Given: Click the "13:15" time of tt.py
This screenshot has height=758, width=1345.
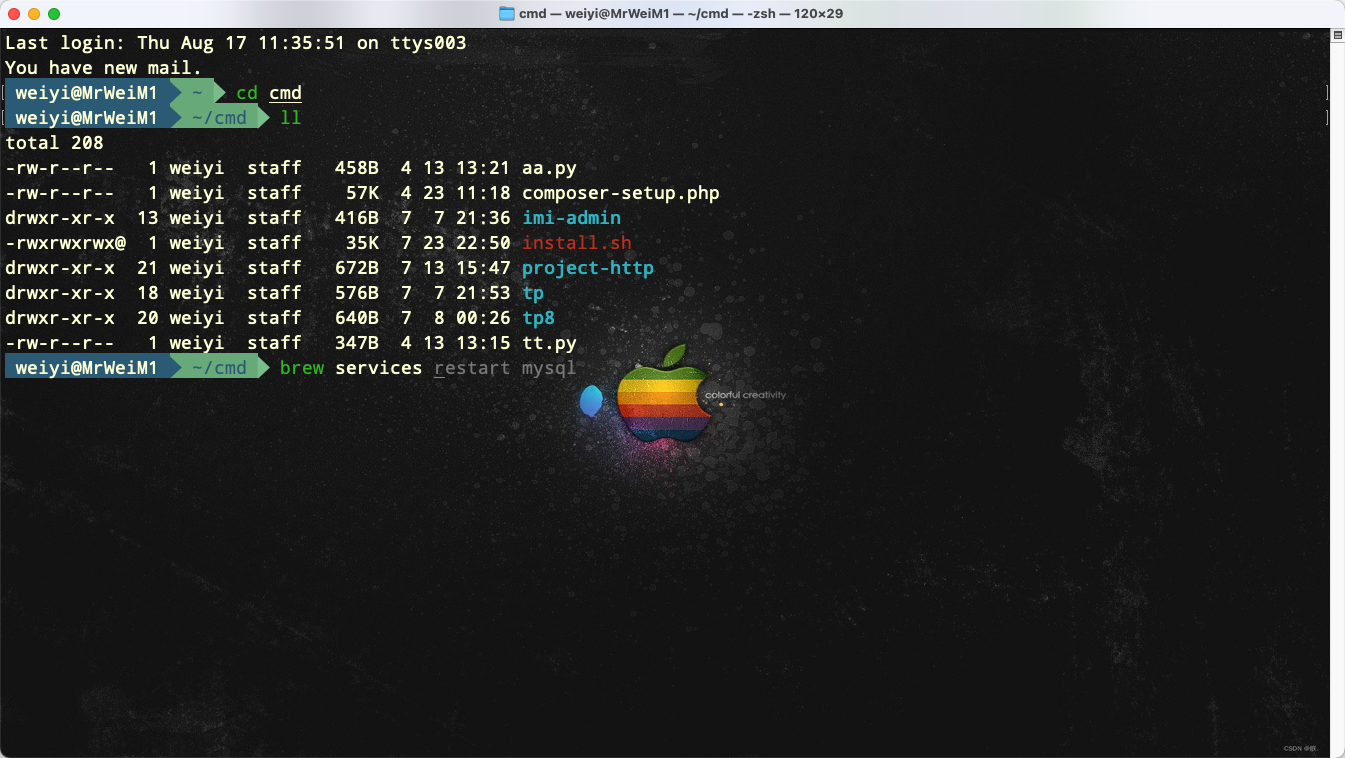Looking at the screenshot, I should (483, 343).
